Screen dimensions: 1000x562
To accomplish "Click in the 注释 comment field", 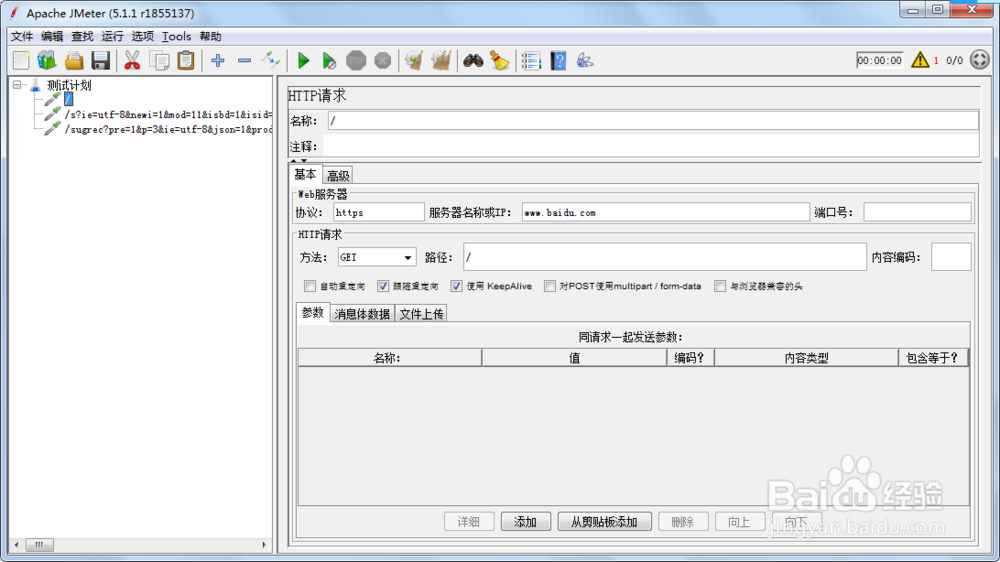I will 651,146.
